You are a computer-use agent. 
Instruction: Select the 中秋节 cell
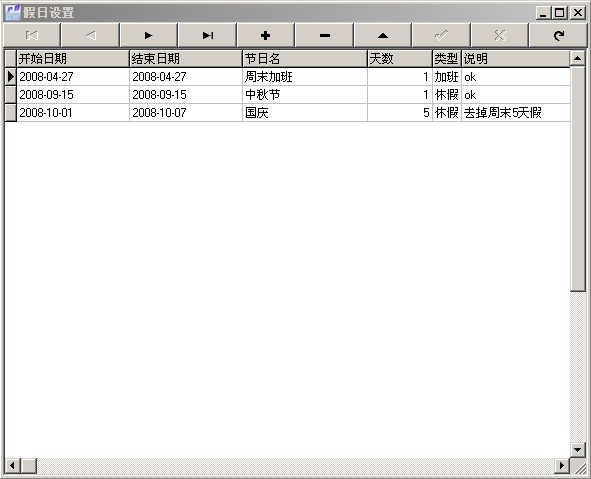305,95
